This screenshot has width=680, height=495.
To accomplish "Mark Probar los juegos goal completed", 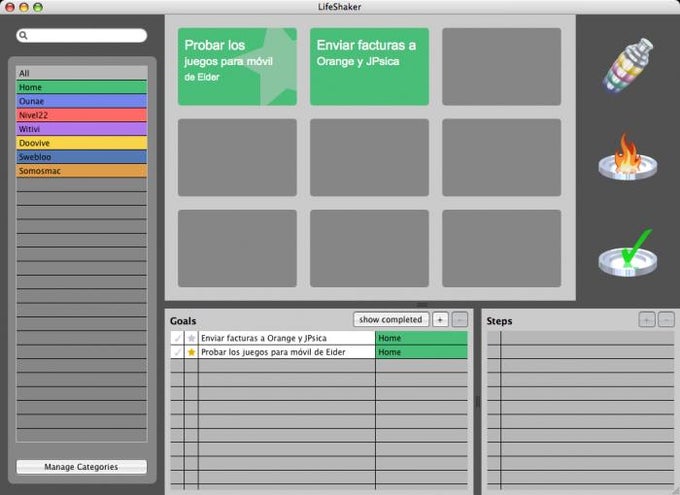I will pyautogui.click(x=177, y=352).
